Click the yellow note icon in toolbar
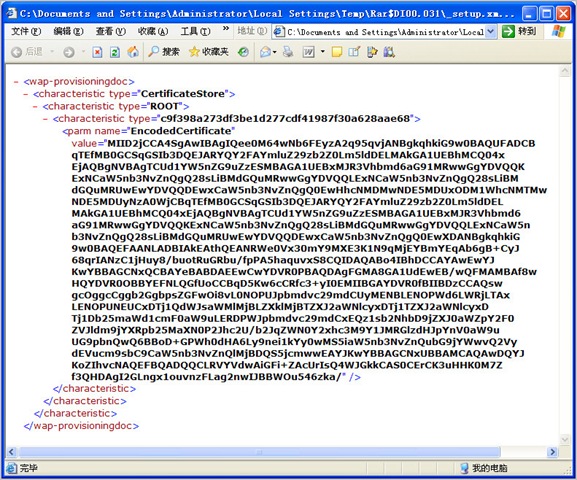Screen dimensions: 577x480 click(336, 52)
